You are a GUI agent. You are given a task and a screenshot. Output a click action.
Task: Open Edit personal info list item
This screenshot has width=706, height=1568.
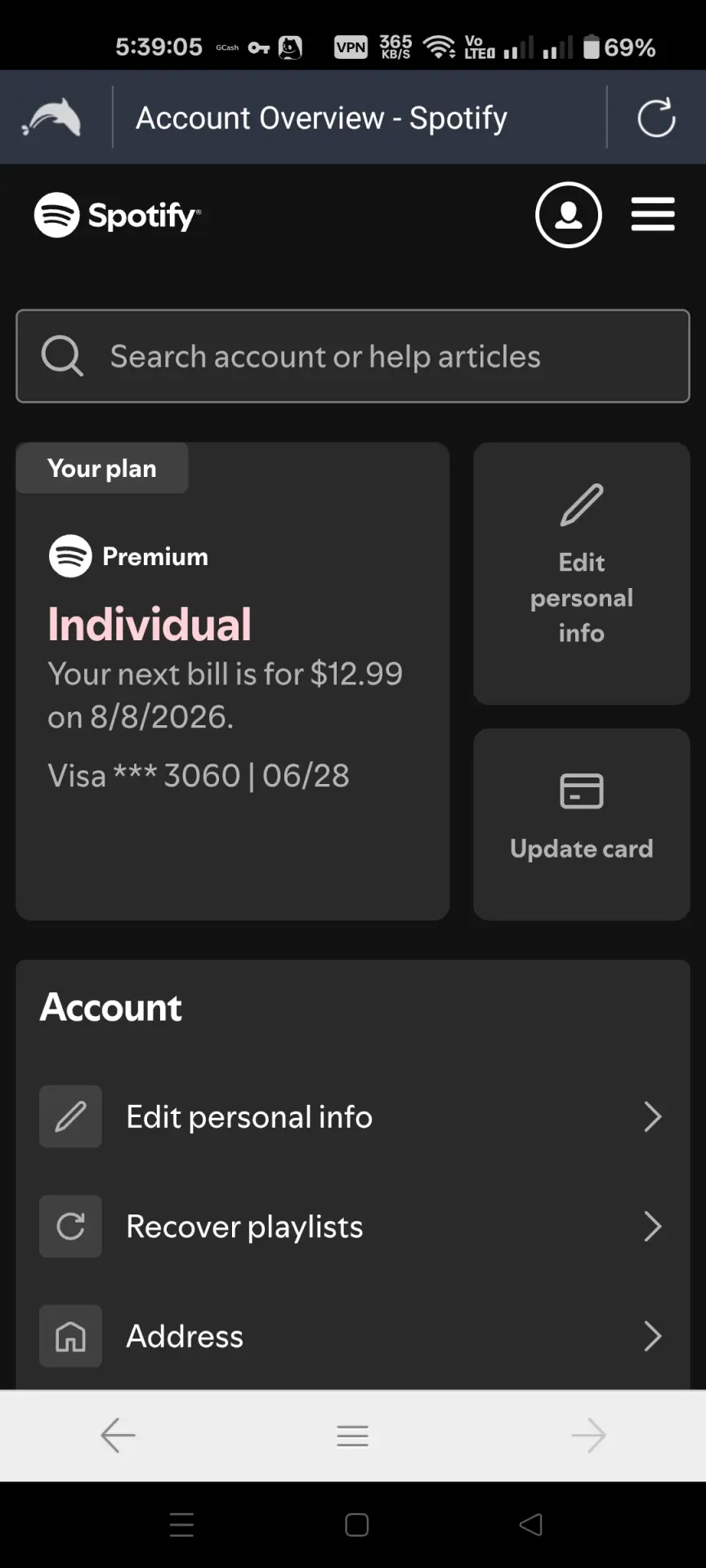[353, 1116]
